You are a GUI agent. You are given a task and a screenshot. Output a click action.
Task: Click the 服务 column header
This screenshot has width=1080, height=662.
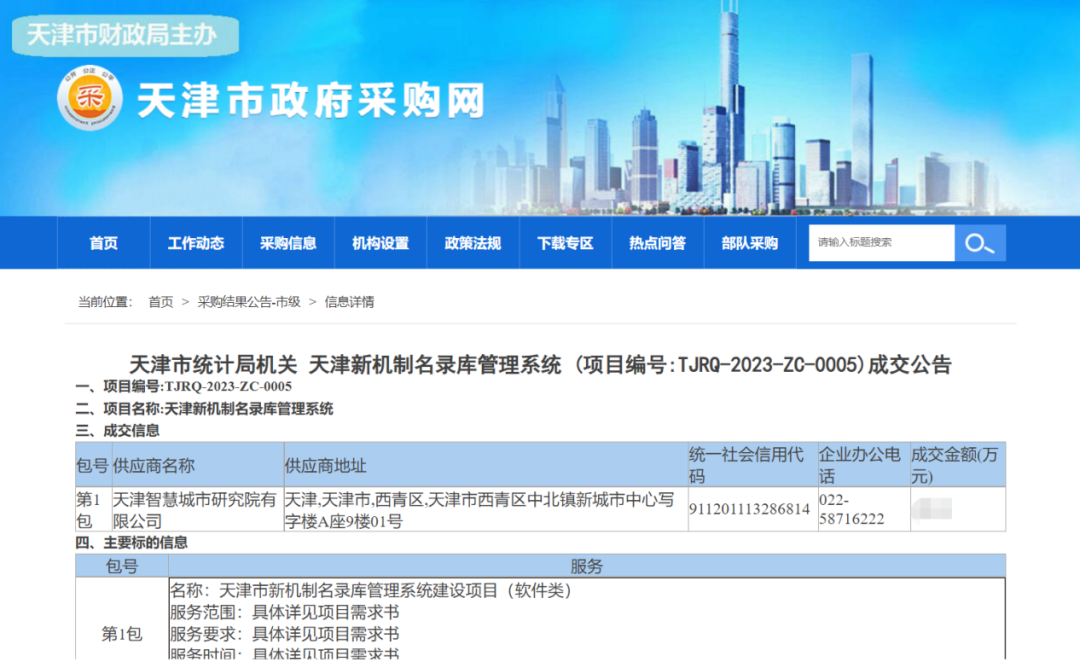tap(587, 566)
